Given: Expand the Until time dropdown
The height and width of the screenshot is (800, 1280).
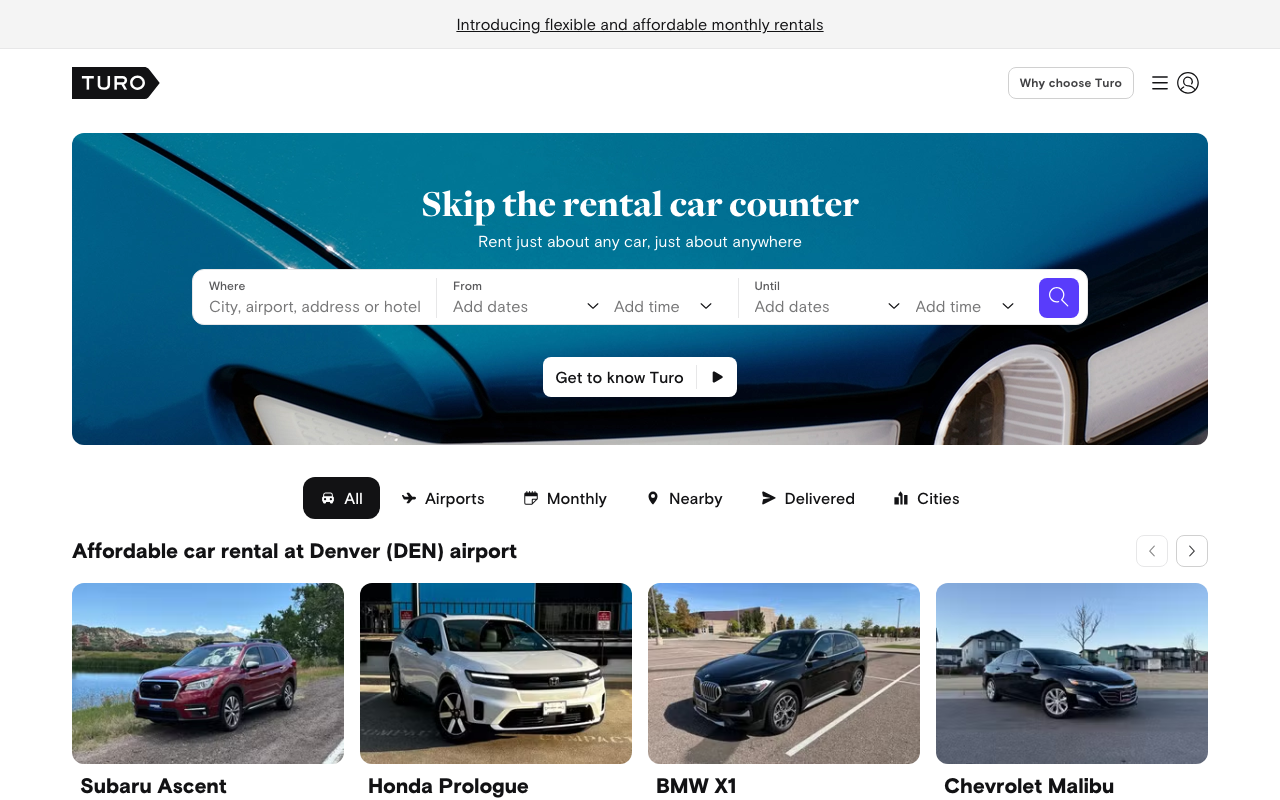Looking at the screenshot, I should 965,306.
